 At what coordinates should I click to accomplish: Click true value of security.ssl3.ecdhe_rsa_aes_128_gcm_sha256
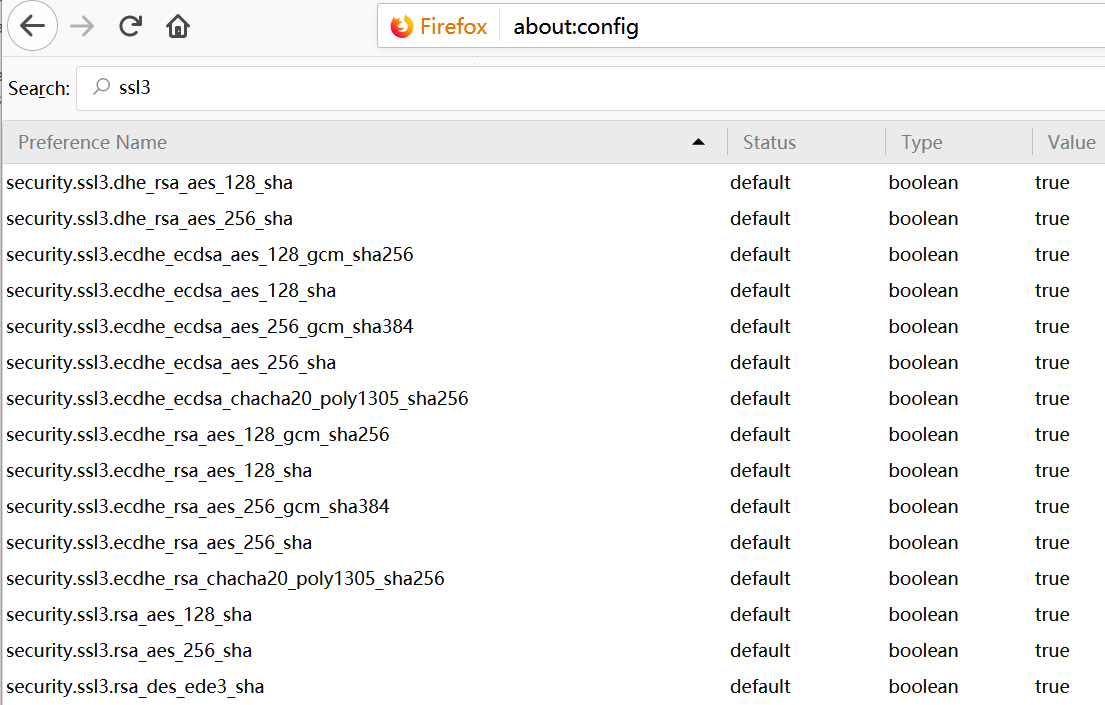click(x=1052, y=435)
